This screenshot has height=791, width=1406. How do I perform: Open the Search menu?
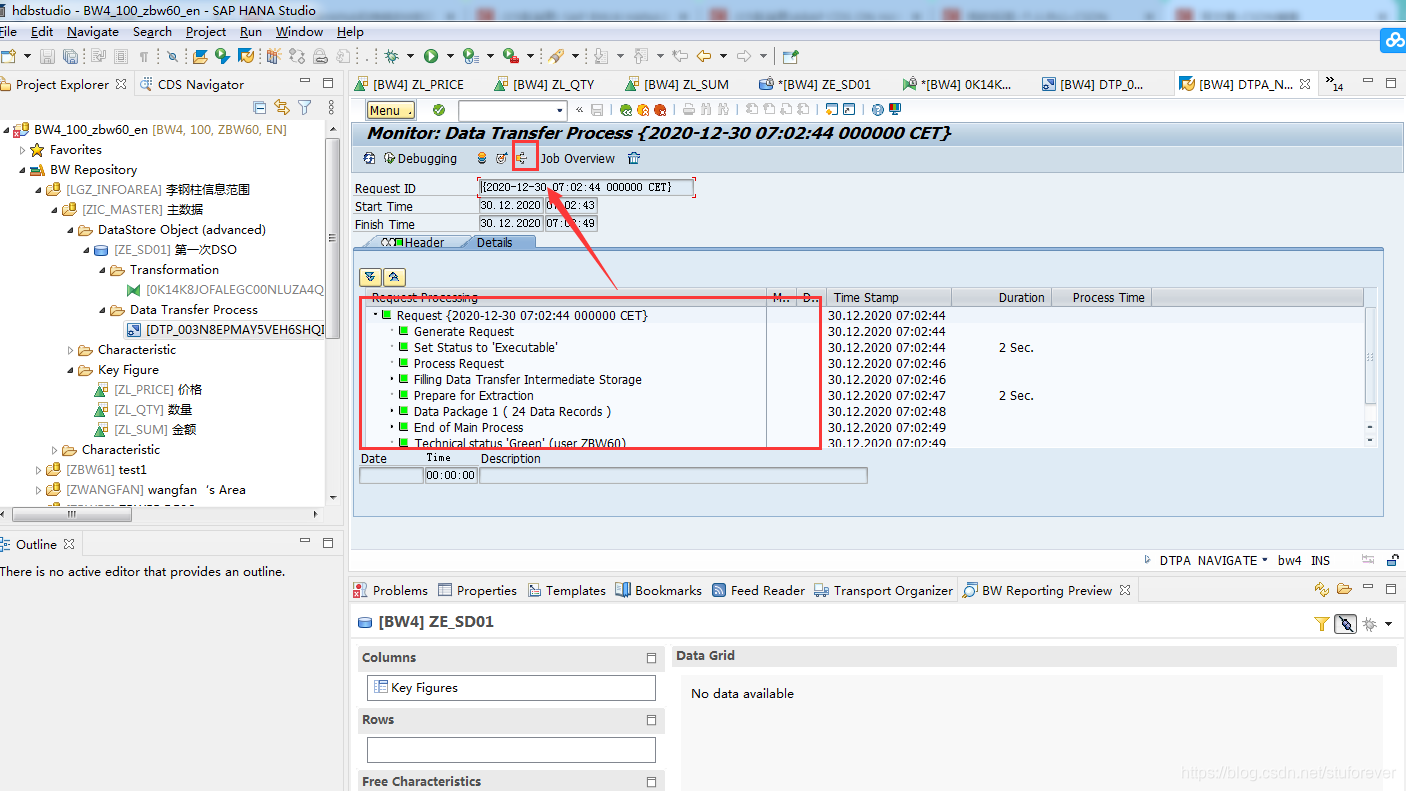(152, 32)
